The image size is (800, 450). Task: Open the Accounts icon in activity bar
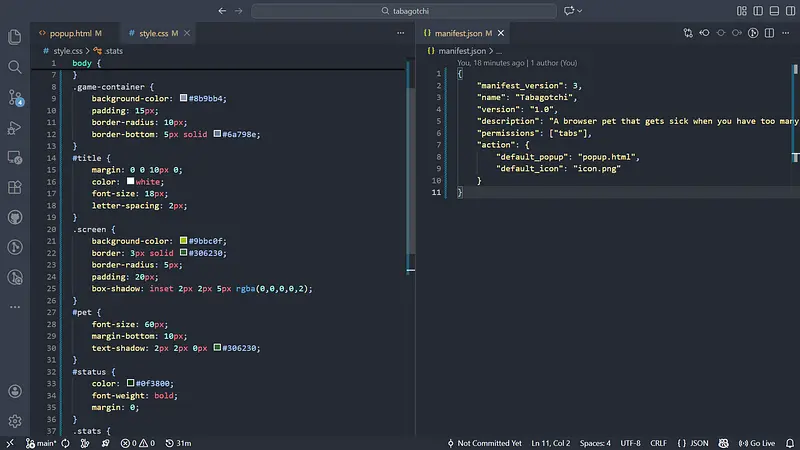click(15, 391)
